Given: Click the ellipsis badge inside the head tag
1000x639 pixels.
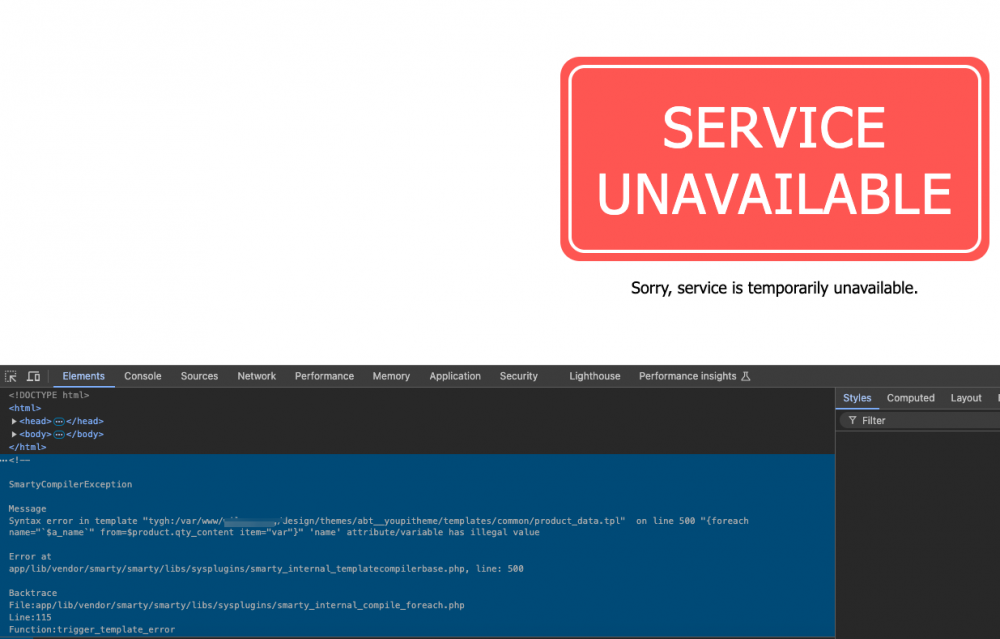Looking at the screenshot, I should 59,421.
